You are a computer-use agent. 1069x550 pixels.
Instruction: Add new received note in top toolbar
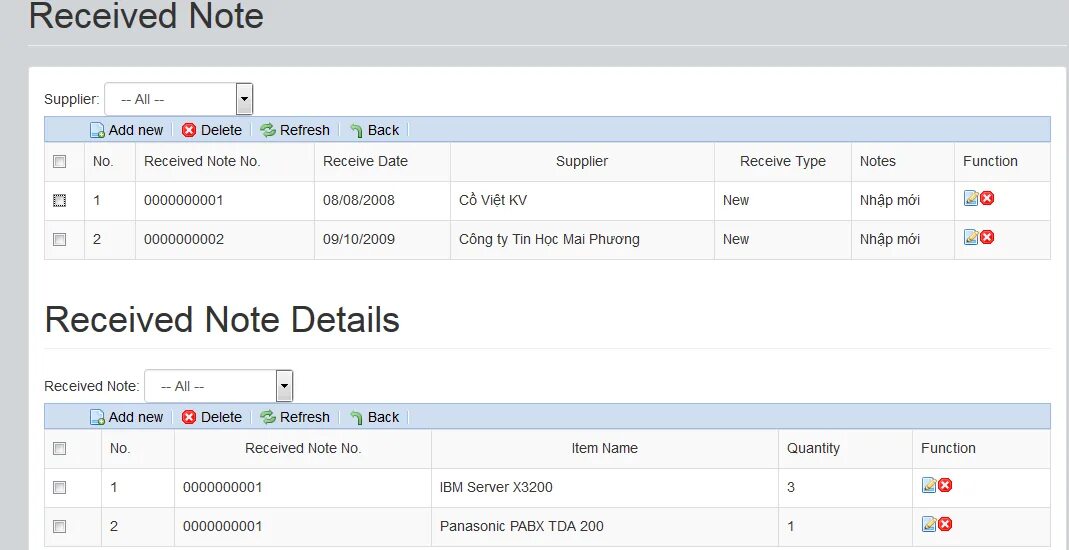(127, 130)
